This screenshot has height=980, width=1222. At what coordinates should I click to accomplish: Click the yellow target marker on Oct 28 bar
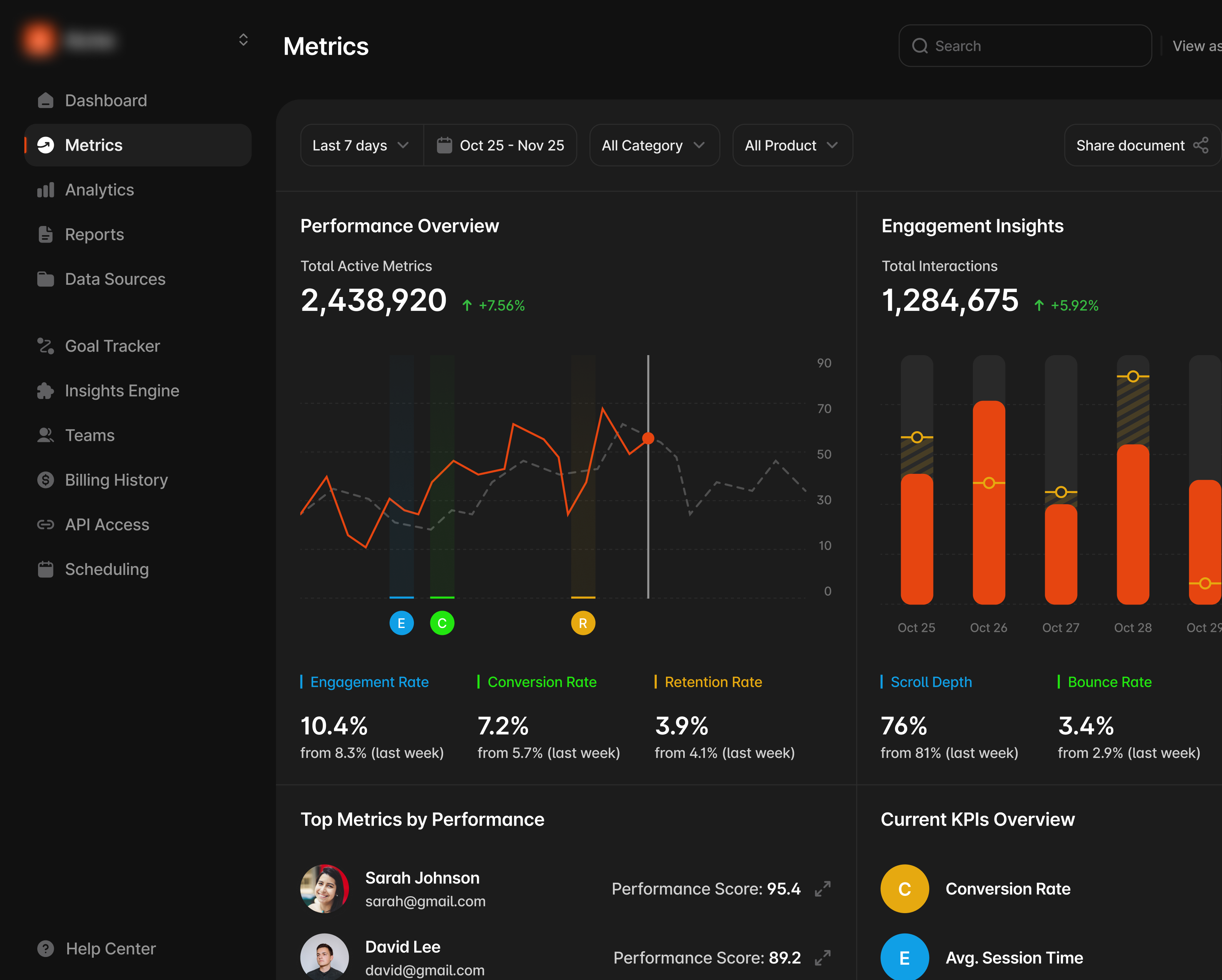[x=1132, y=376]
